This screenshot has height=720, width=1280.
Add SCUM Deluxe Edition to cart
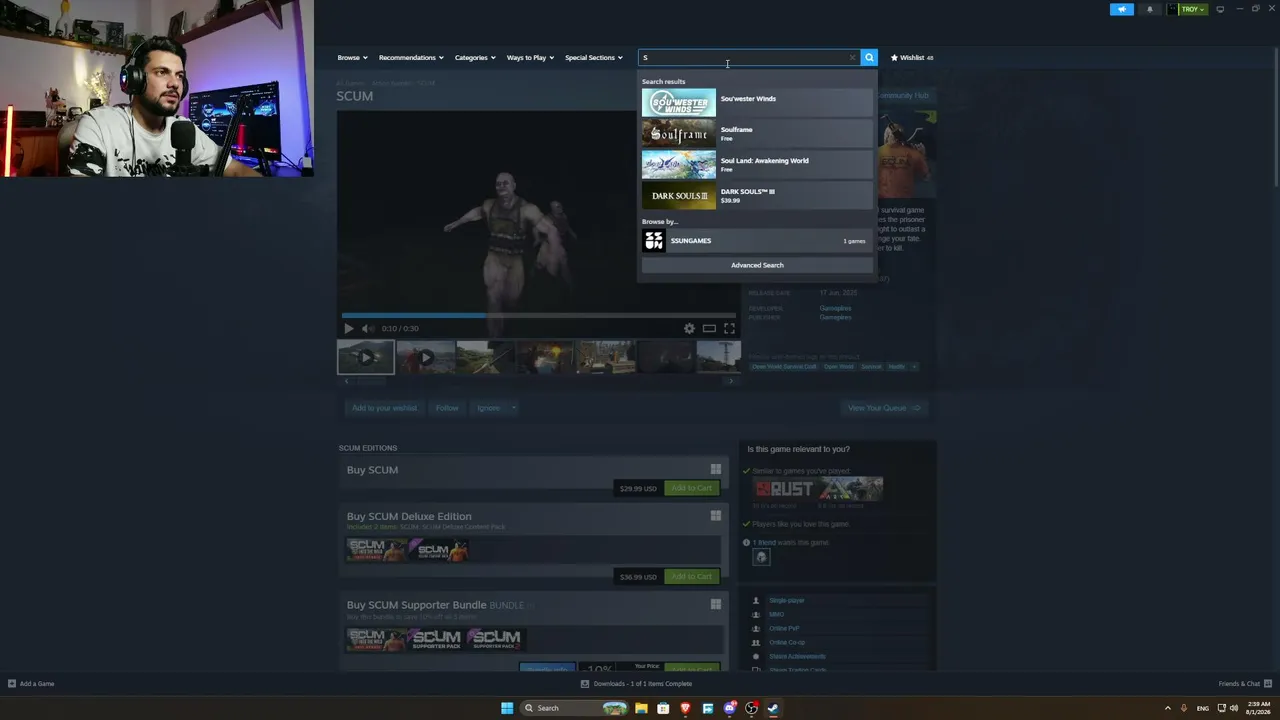pos(691,576)
